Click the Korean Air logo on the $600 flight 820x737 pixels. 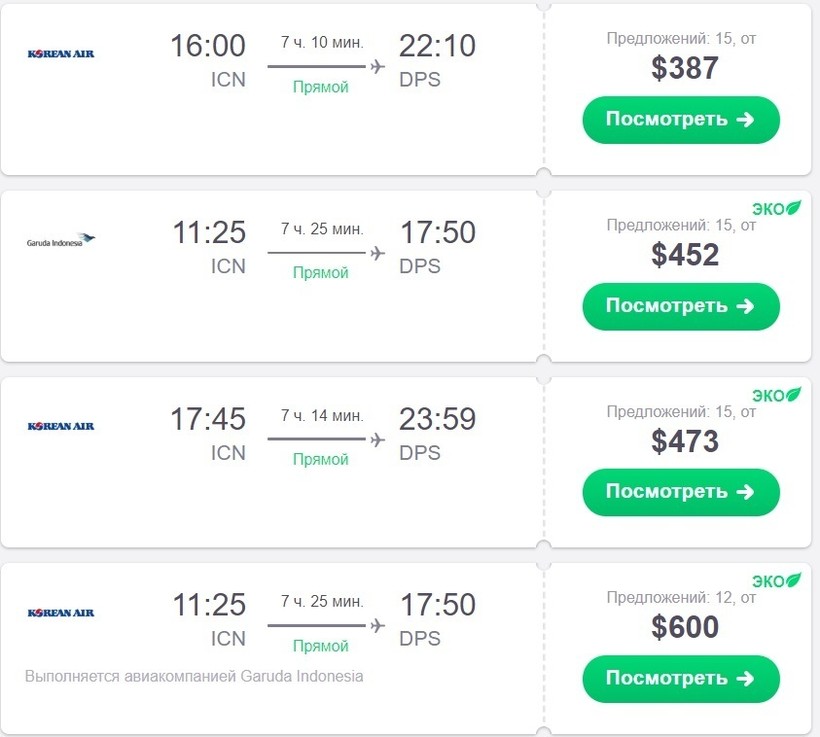tap(61, 612)
